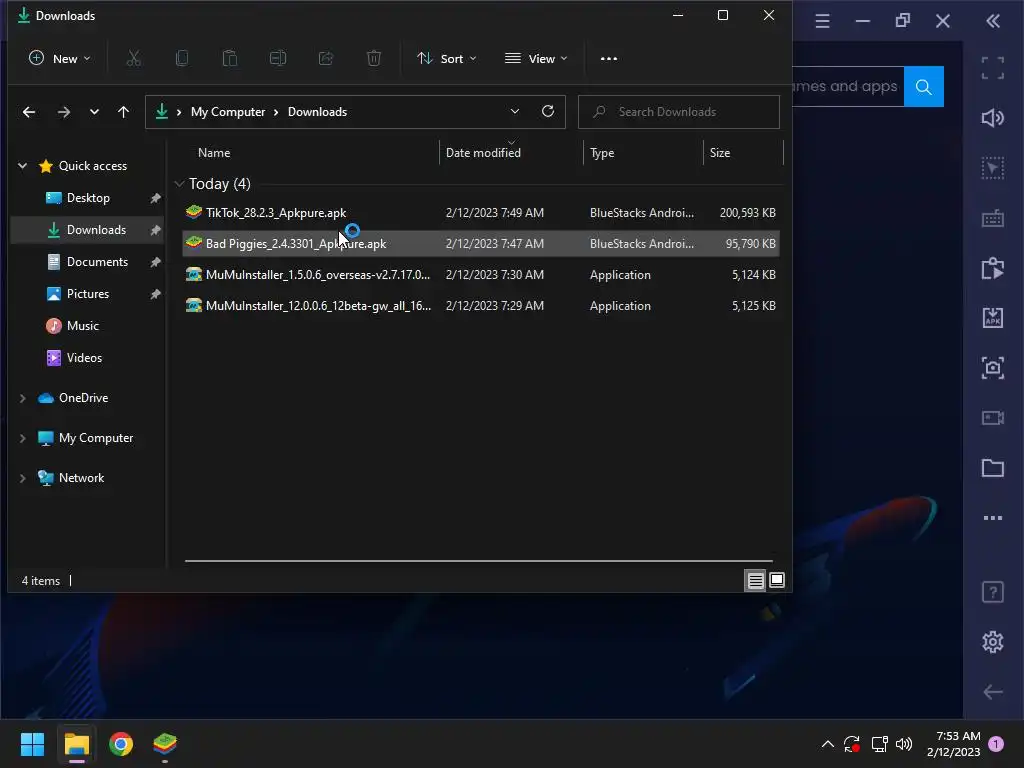
Task: Click the Delete trash icon
Action: (x=374, y=59)
